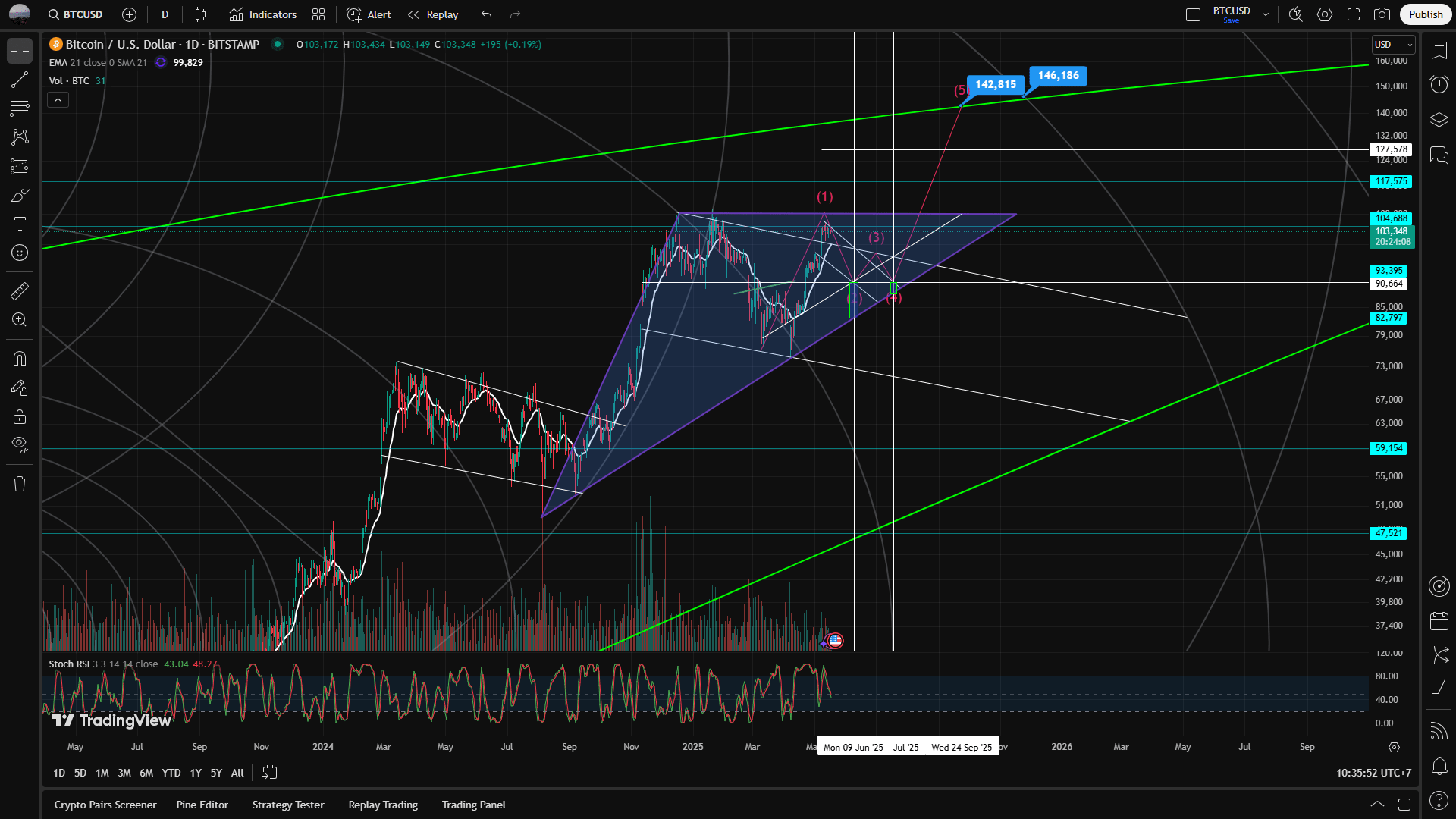The height and width of the screenshot is (819, 1456).
Task: Open the Trading Panel tab
Action: click(474, 805)
